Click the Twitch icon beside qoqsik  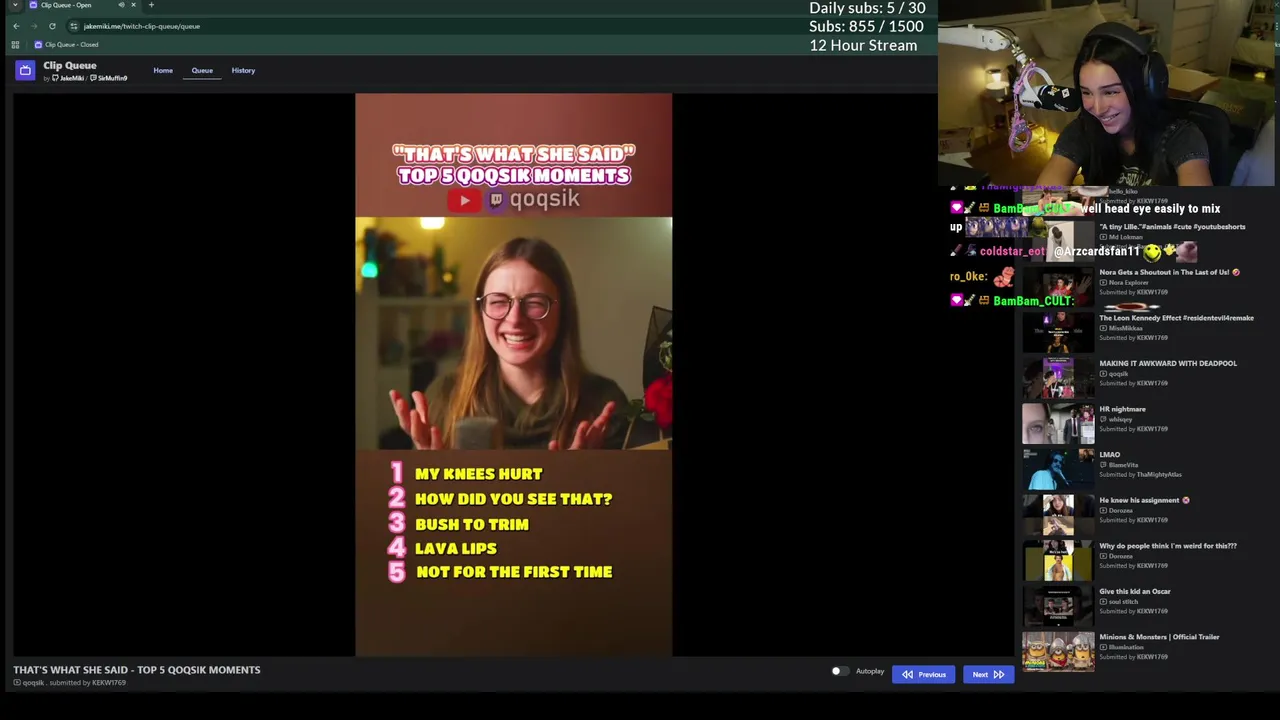point(495,199)
